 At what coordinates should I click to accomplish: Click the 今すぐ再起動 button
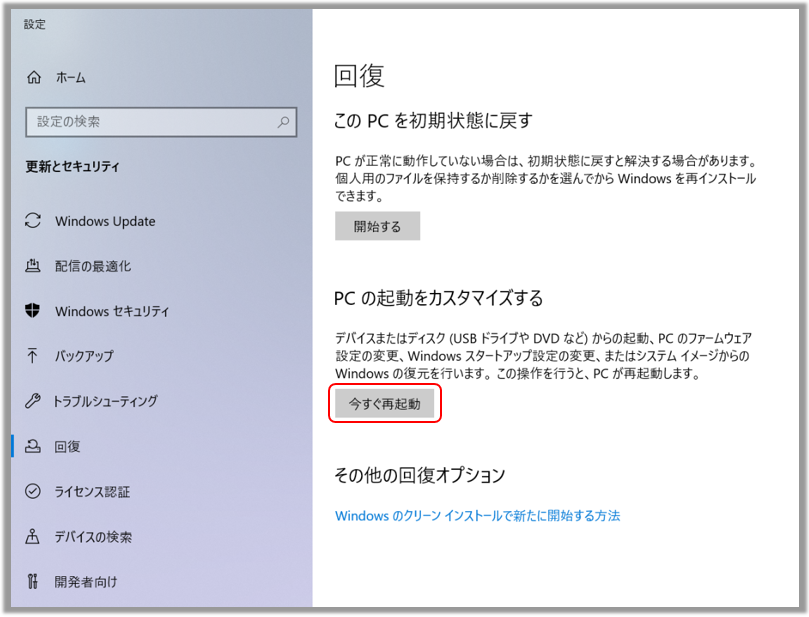point(384,403)
